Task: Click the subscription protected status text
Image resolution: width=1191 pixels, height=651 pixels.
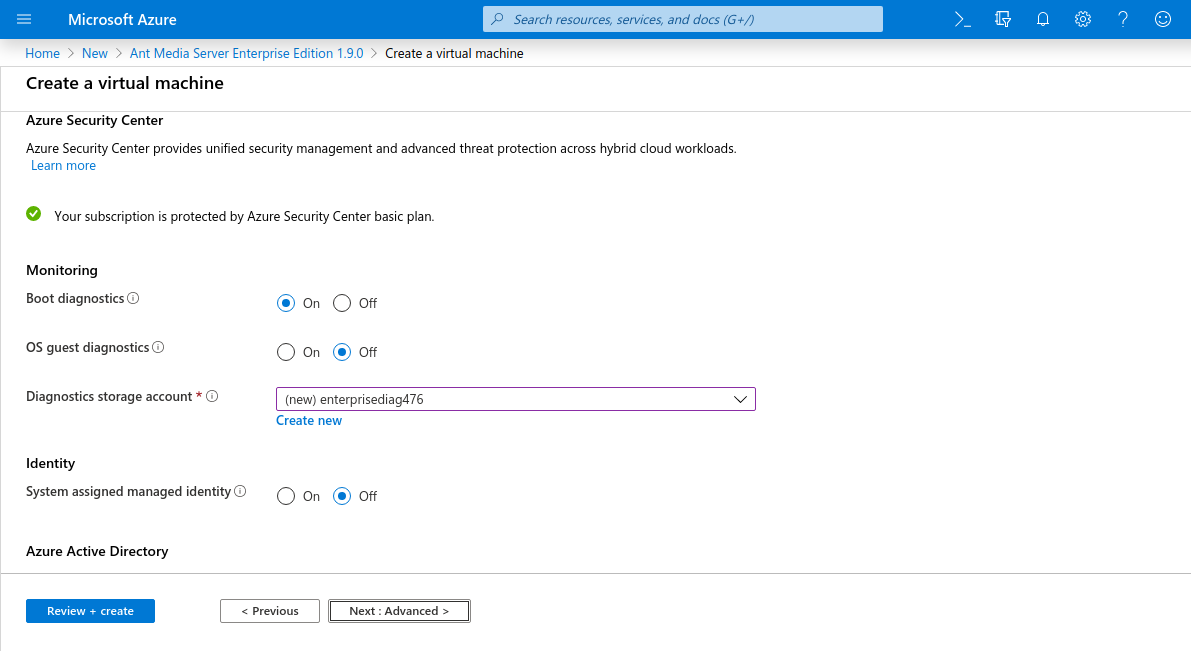Action: pos(244,216)
